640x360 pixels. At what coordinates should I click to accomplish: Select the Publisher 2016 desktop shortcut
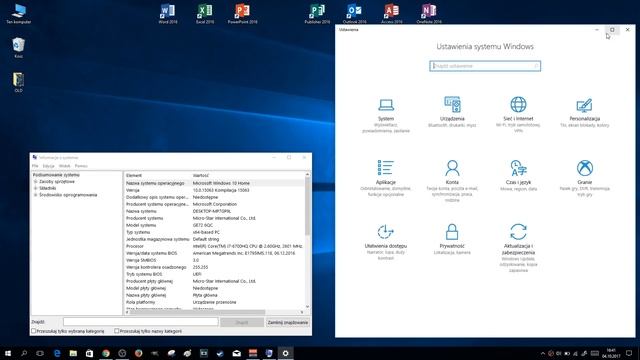pyautogui.click(x=317, y=14)
